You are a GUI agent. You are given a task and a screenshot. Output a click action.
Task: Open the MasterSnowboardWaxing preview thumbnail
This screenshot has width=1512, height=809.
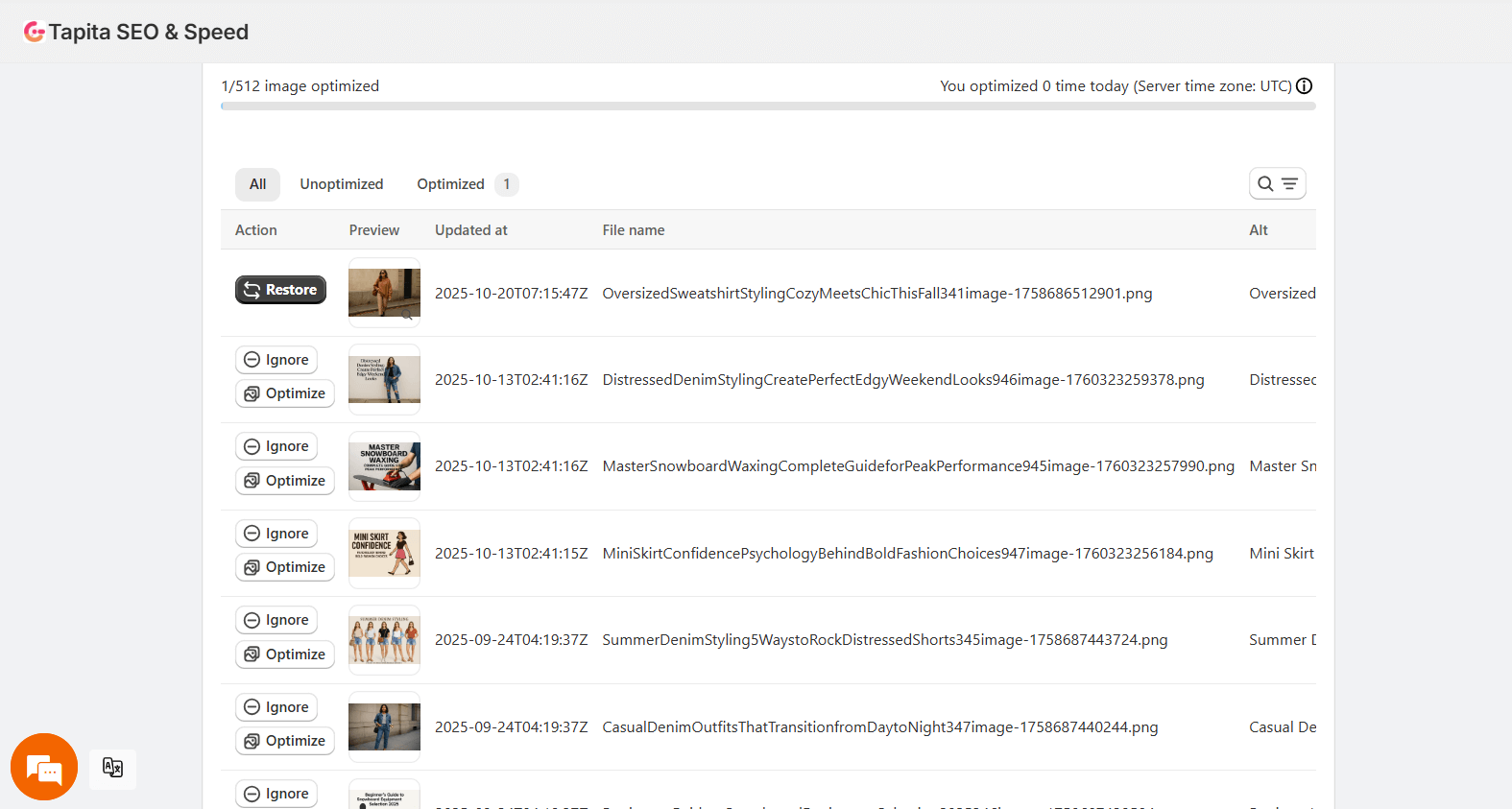384,466
